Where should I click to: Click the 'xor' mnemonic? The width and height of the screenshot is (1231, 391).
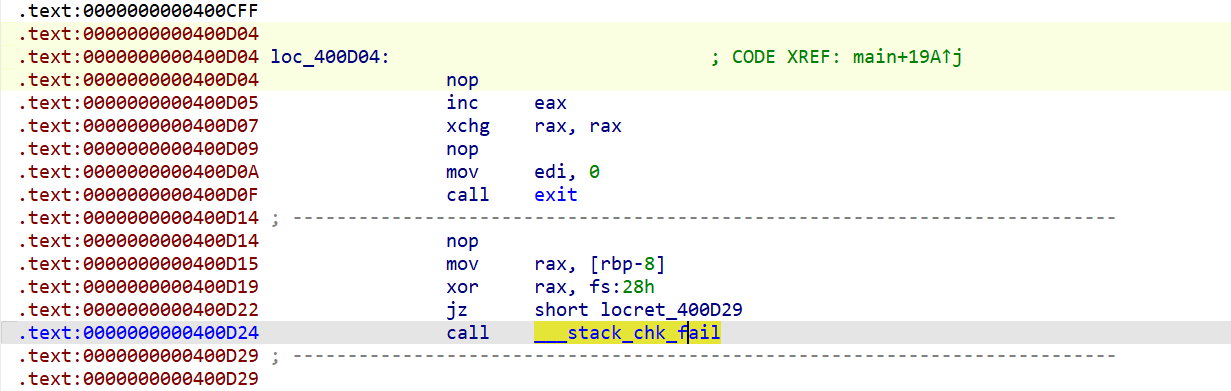pos(462,287)
